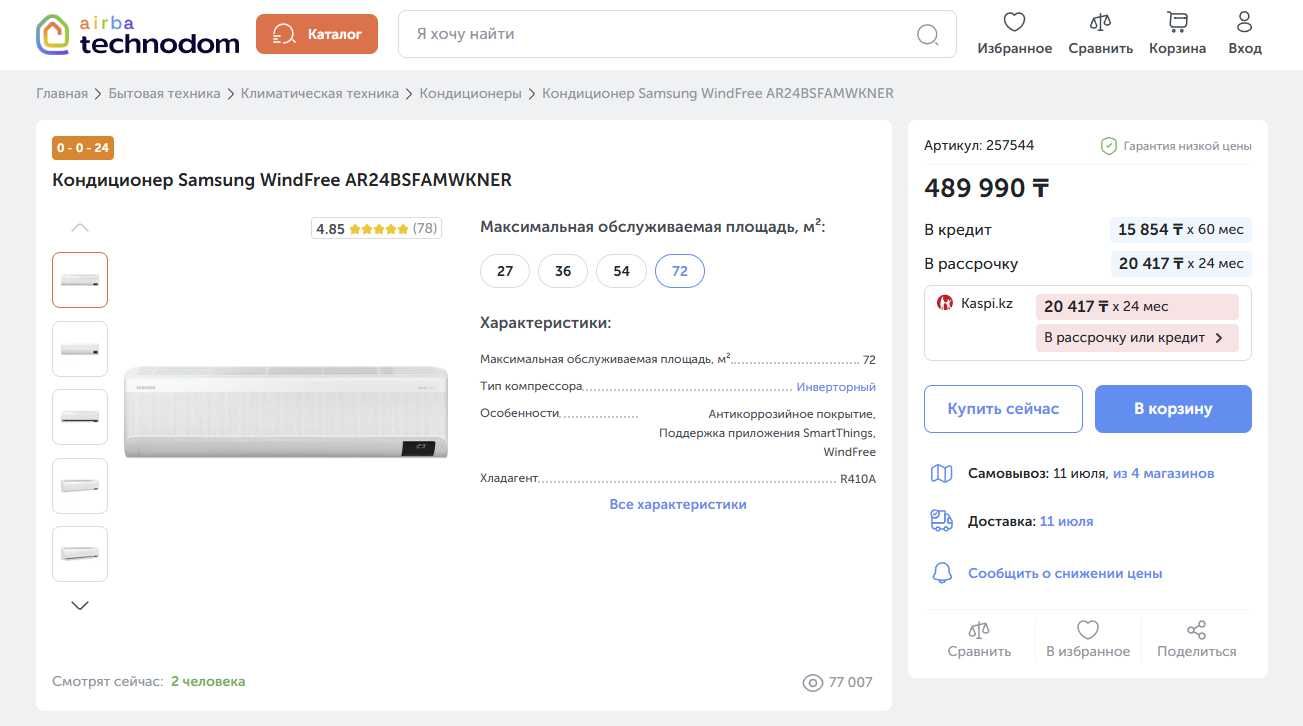1303x726 pixels.
Task: Focus the 'Я хочу найти' search field
Action: point(677,34)
